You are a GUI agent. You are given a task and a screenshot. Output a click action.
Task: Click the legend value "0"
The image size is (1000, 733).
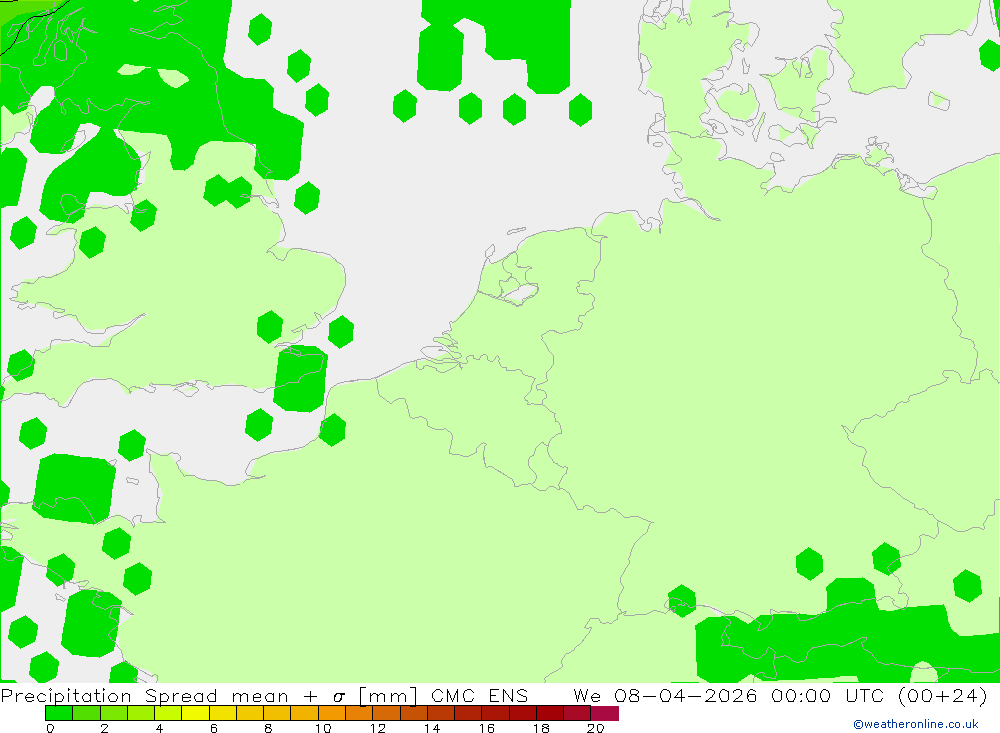50,728
